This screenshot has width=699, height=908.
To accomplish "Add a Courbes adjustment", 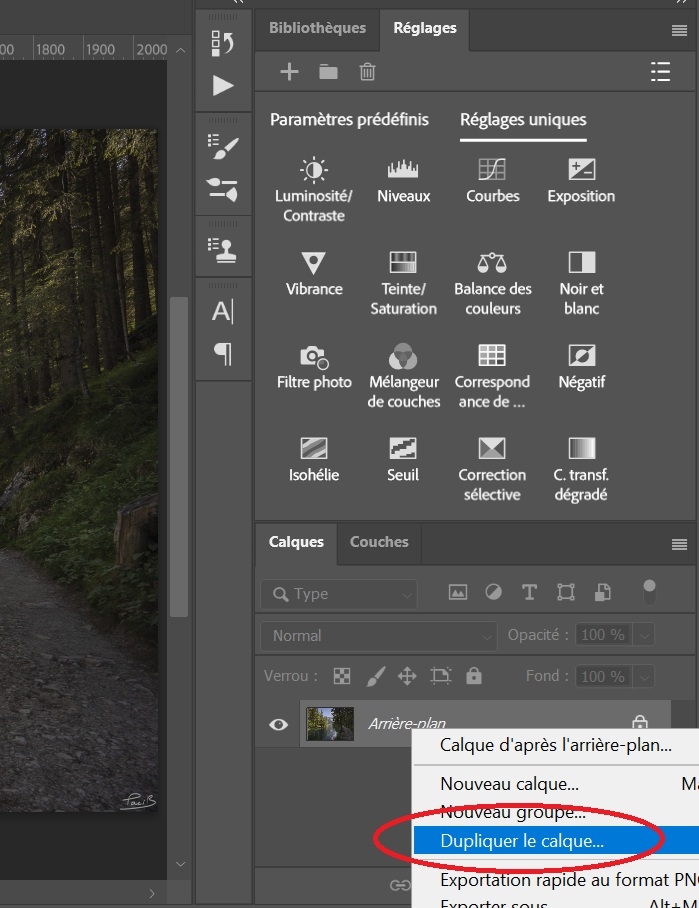I will coord(492,181).
